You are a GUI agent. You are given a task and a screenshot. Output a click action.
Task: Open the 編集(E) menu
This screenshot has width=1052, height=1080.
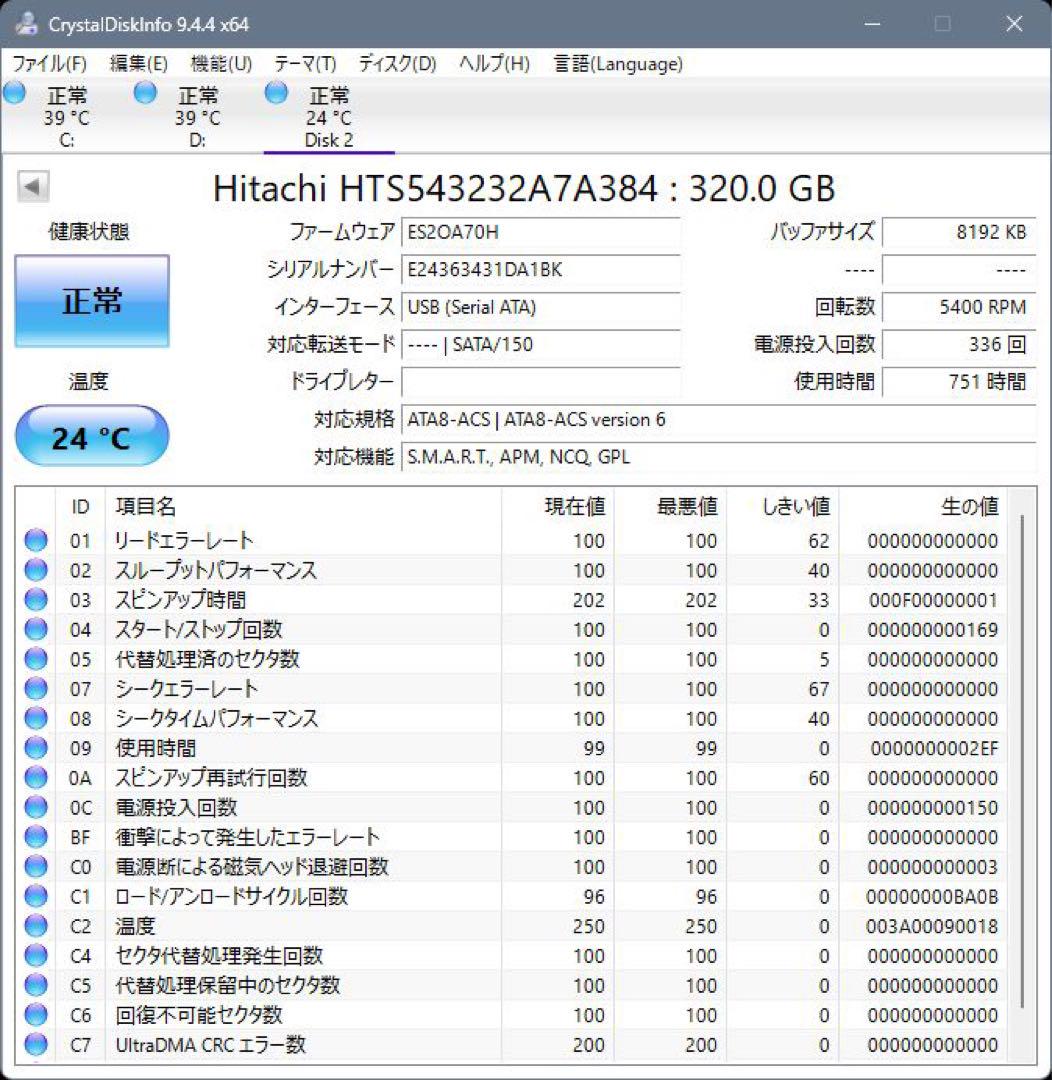138,64
